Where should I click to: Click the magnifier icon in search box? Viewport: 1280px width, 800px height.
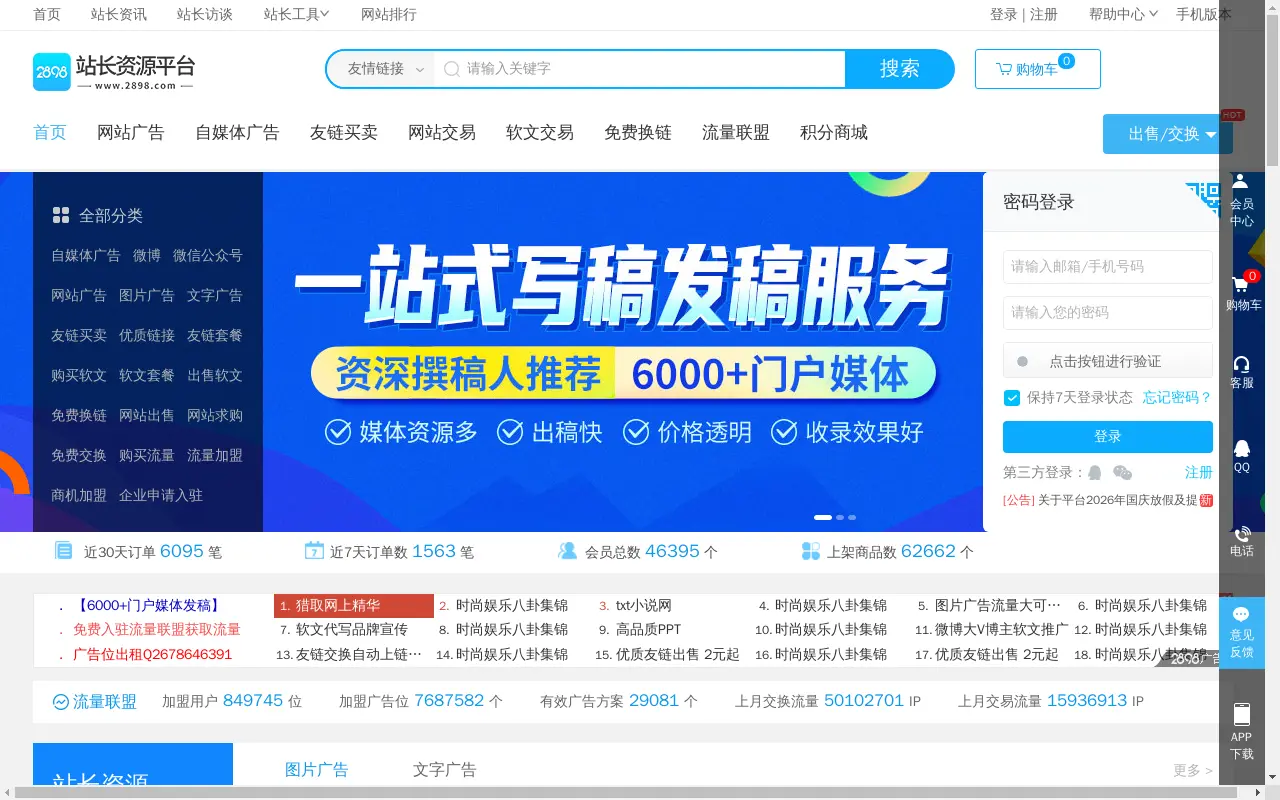pyautogui.click(x=452, y=69)
